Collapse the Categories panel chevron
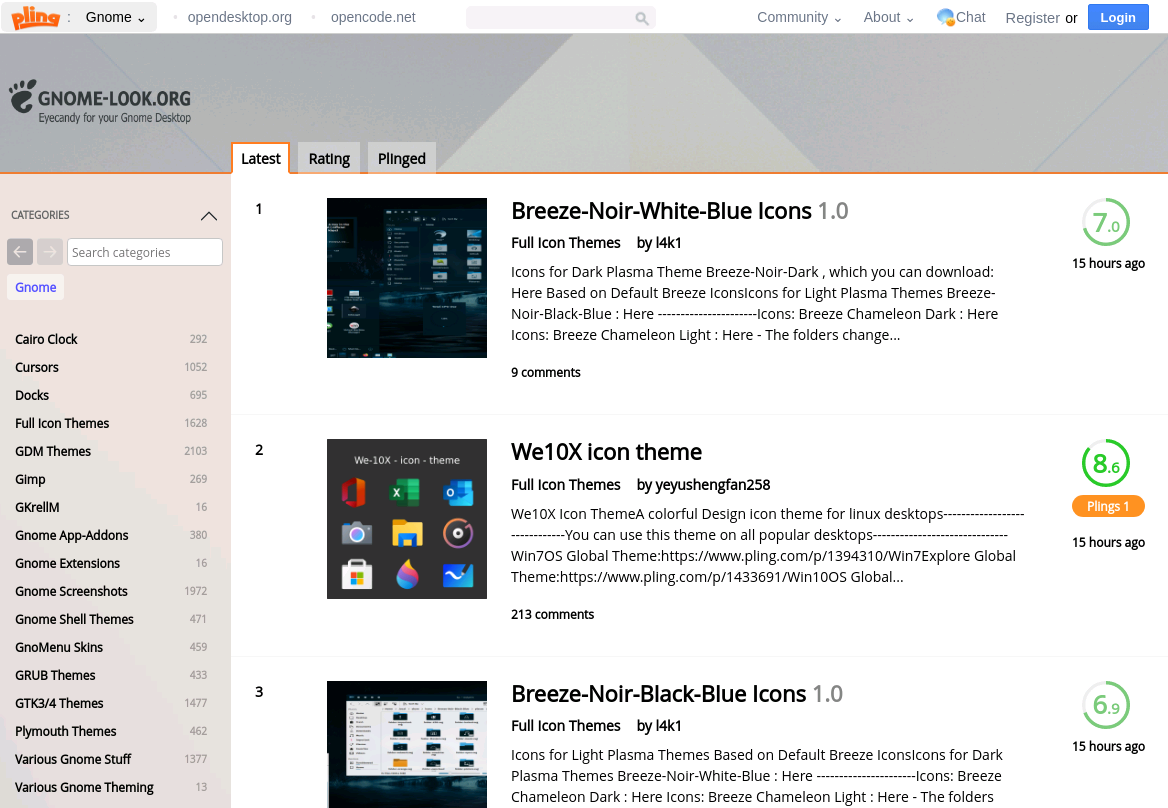Screen dimensions: 1168x808 (209, 216)
